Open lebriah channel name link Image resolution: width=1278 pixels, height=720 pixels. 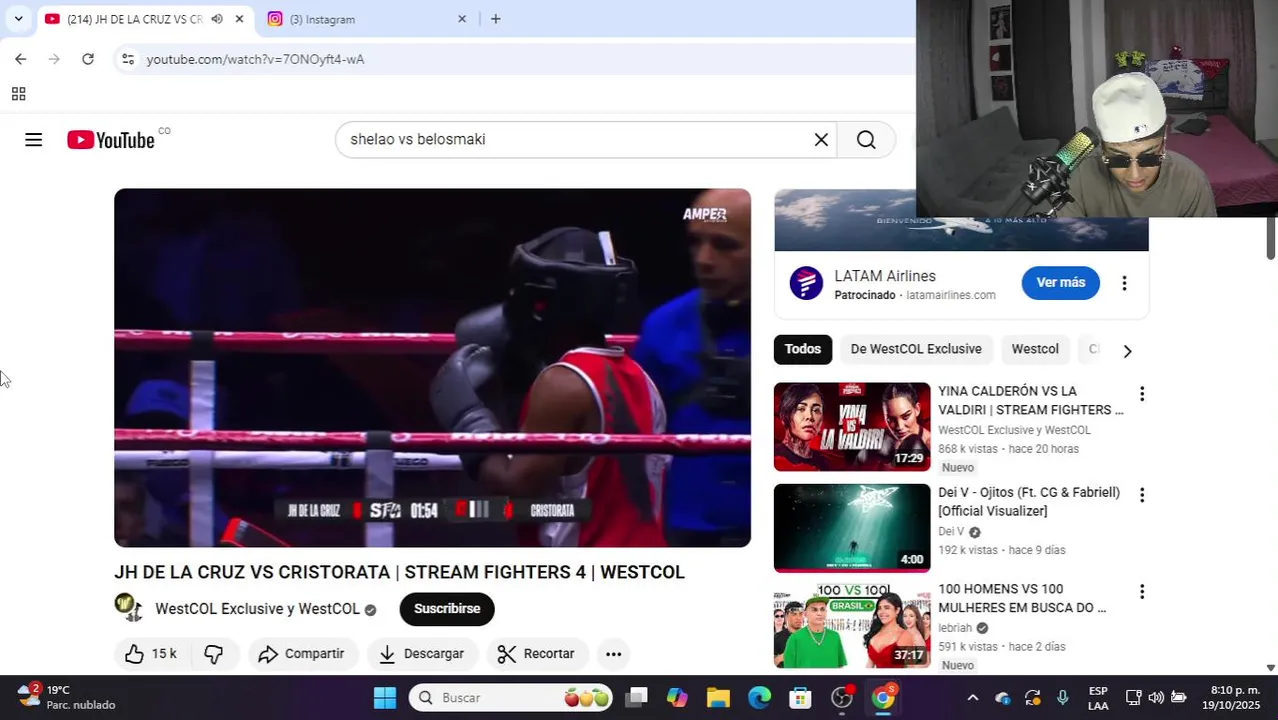click(x=955, y=628)
